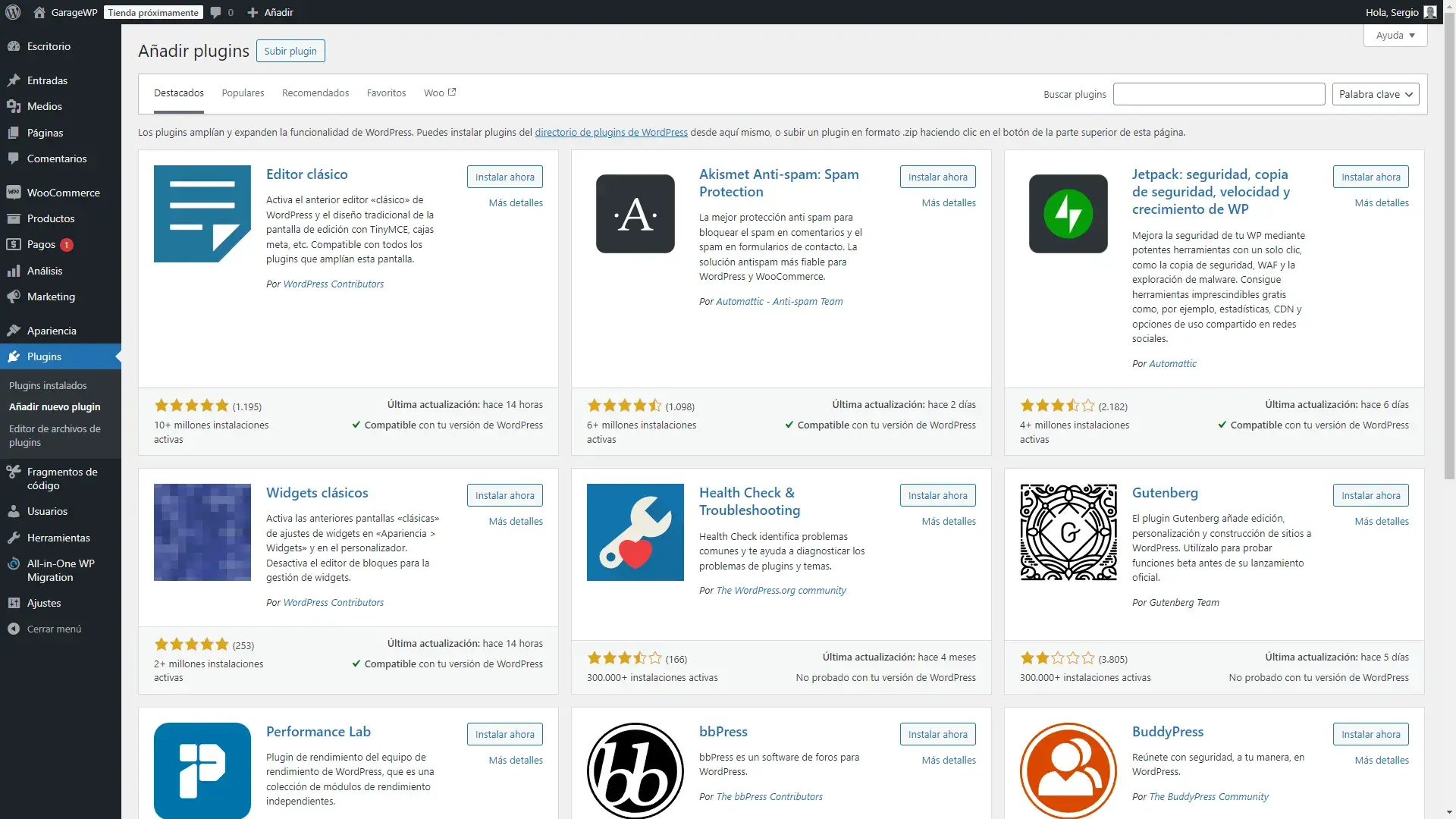Click the Health Check wrench thumbnail
1456x819 pixels.
point(635,532)
